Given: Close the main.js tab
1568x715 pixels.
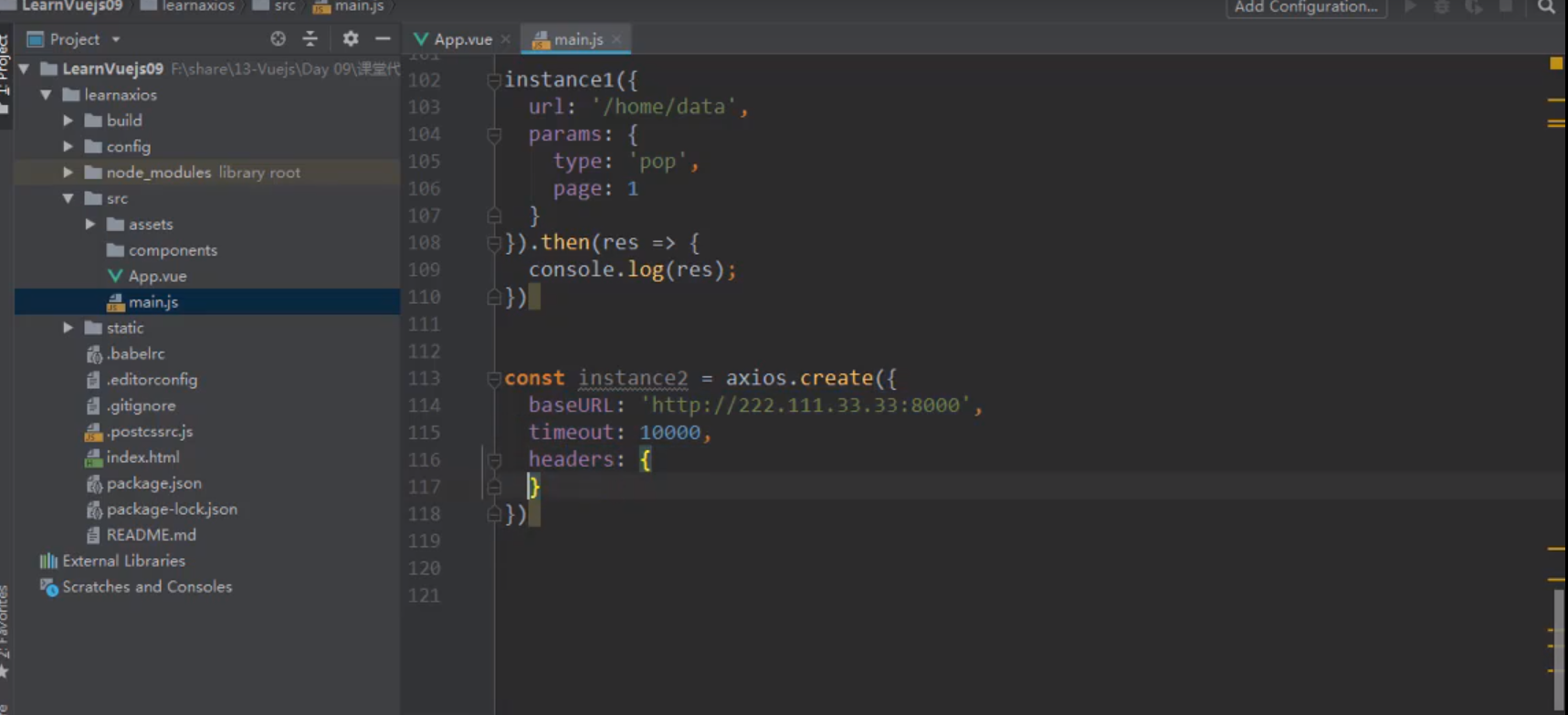Looking at the screenshot, I should click(617, 39).
